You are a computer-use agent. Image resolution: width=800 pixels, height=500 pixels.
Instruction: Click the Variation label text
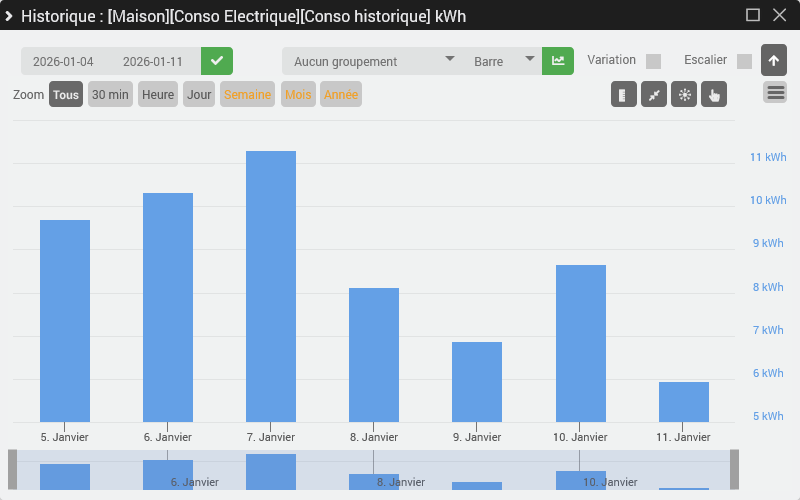[x=611, y=60]
